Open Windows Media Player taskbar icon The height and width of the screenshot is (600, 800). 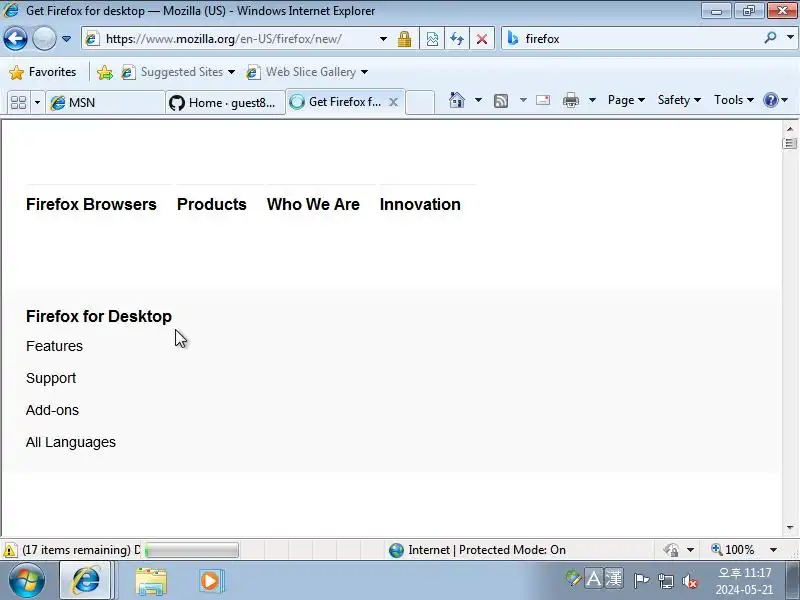210,581
